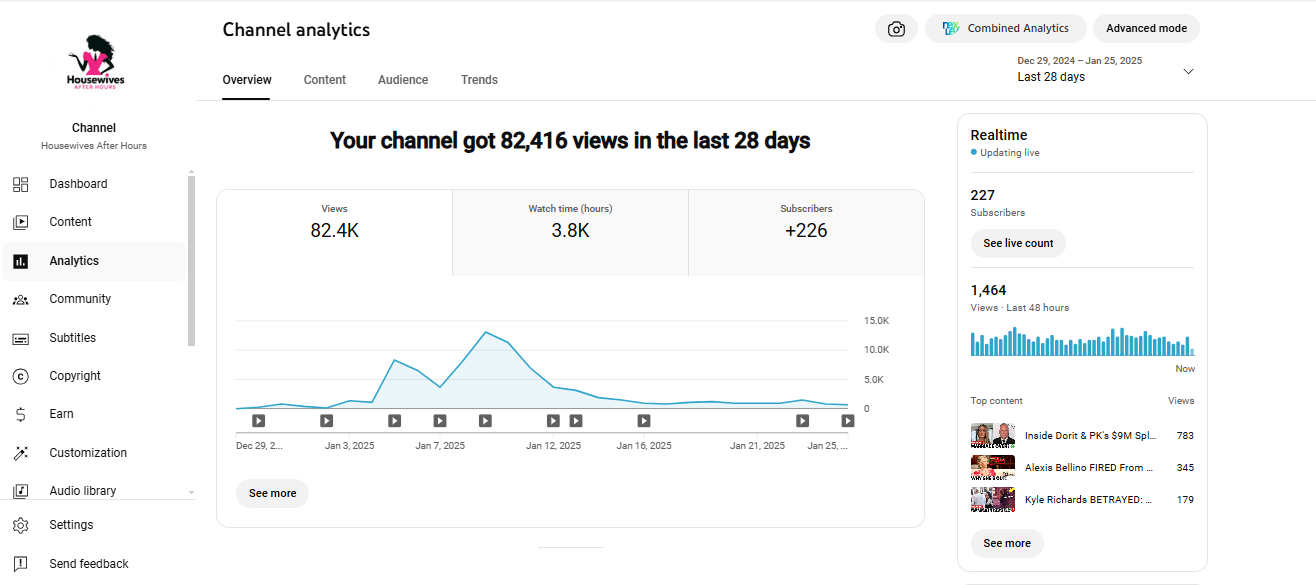Expand the Last 28 days date range dropdown

coord(1106,69)
